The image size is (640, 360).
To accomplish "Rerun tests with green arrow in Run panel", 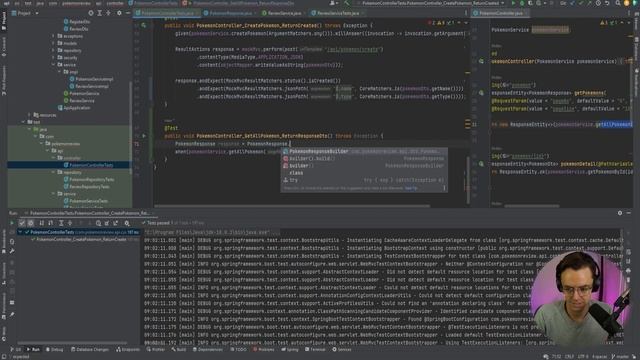I will [12, 223].
